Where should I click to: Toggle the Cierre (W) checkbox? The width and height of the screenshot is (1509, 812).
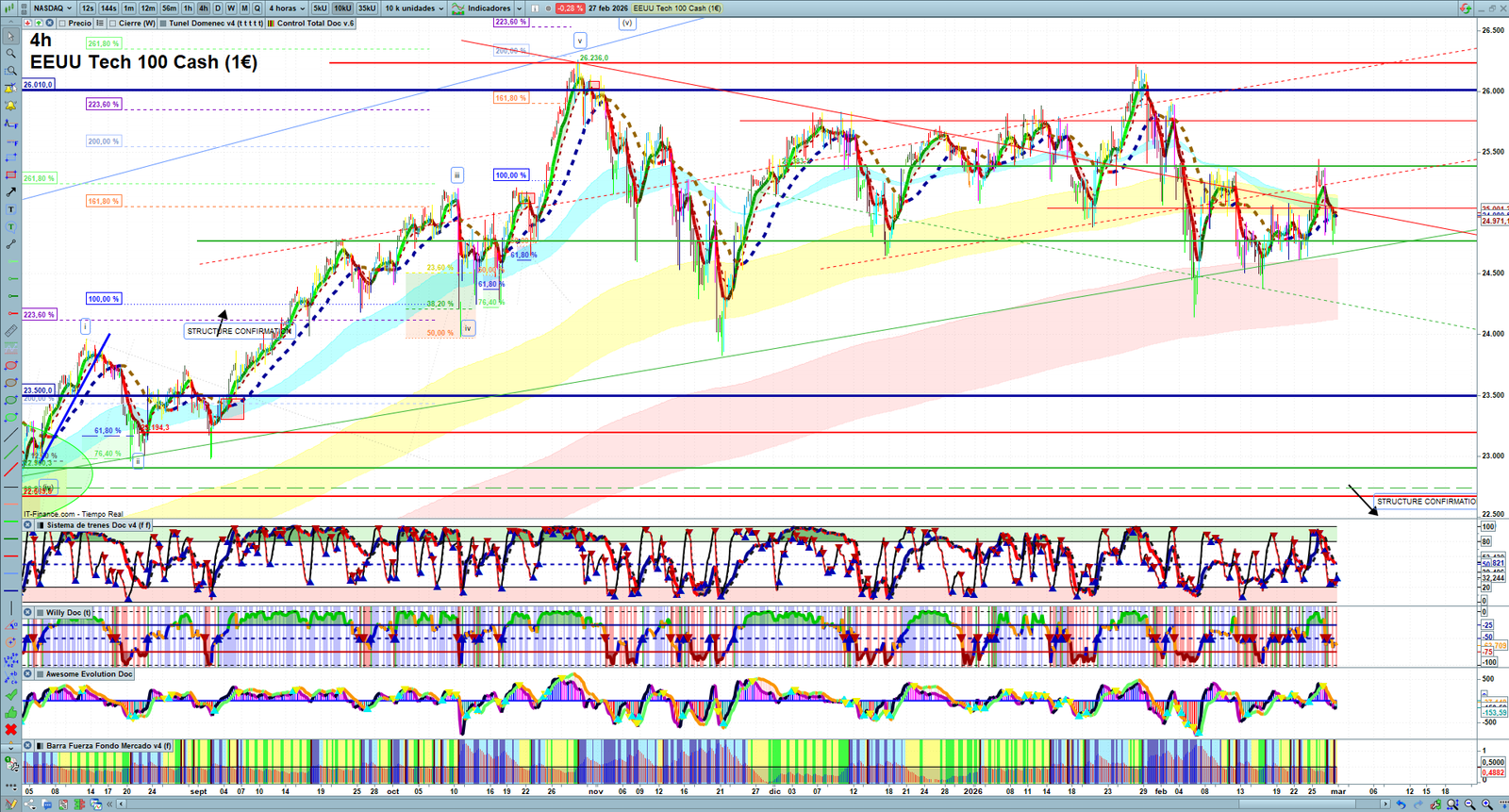click(113, 24)
